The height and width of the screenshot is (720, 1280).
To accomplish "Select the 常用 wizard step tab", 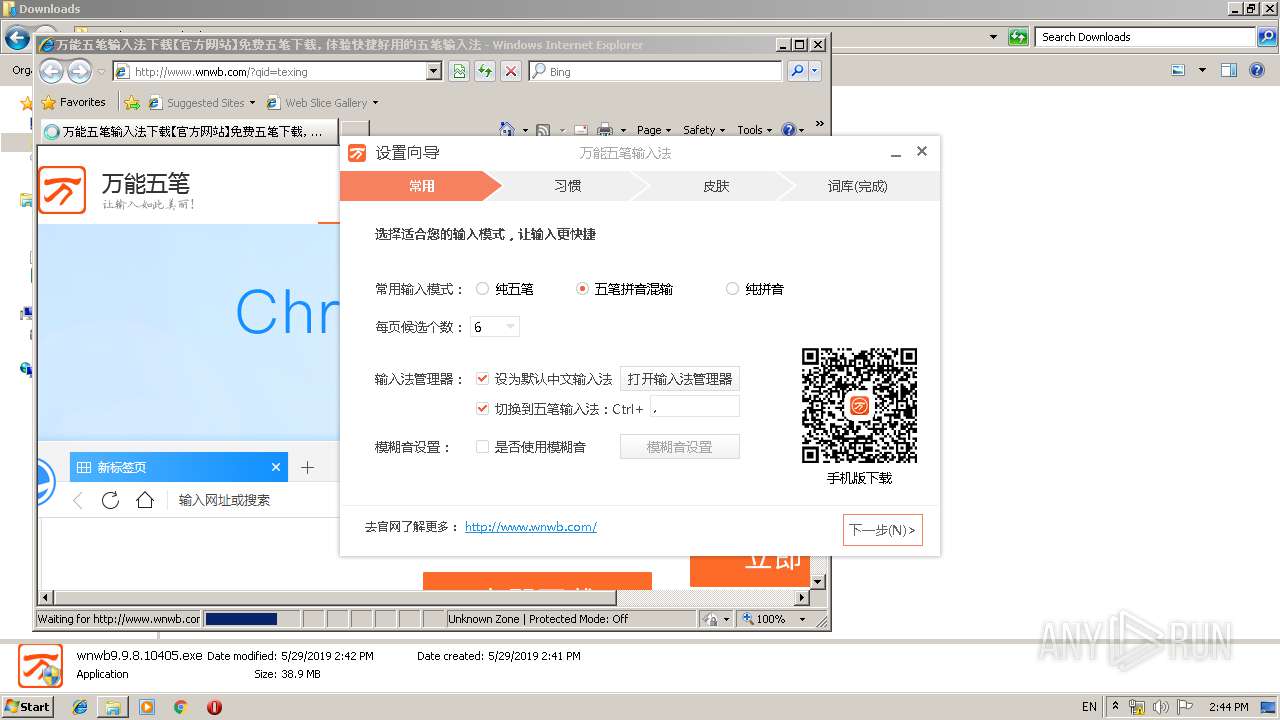I will click(x=421, y=186).
